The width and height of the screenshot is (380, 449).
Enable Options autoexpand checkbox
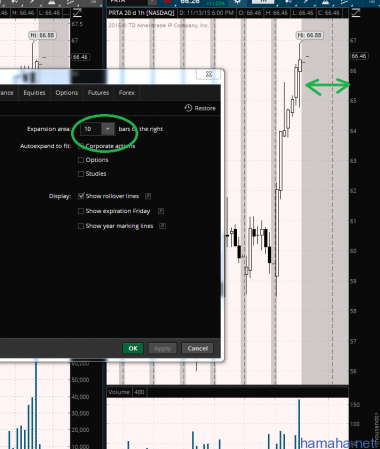(x=81, y=160)
